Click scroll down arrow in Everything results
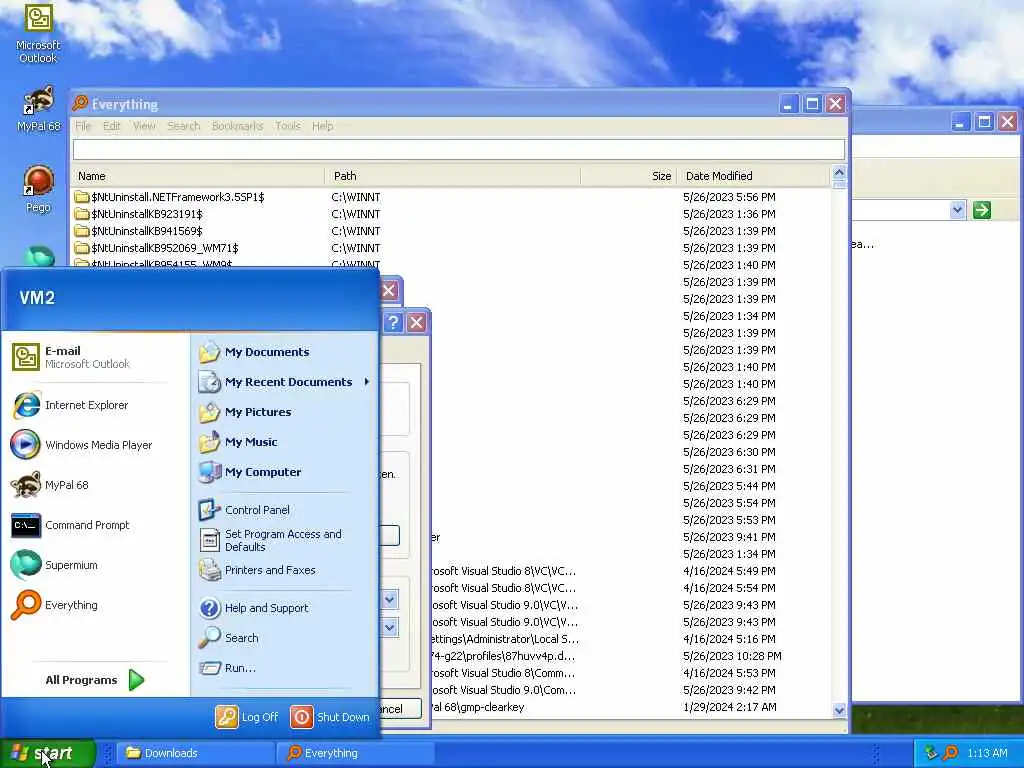 [839, 710]
